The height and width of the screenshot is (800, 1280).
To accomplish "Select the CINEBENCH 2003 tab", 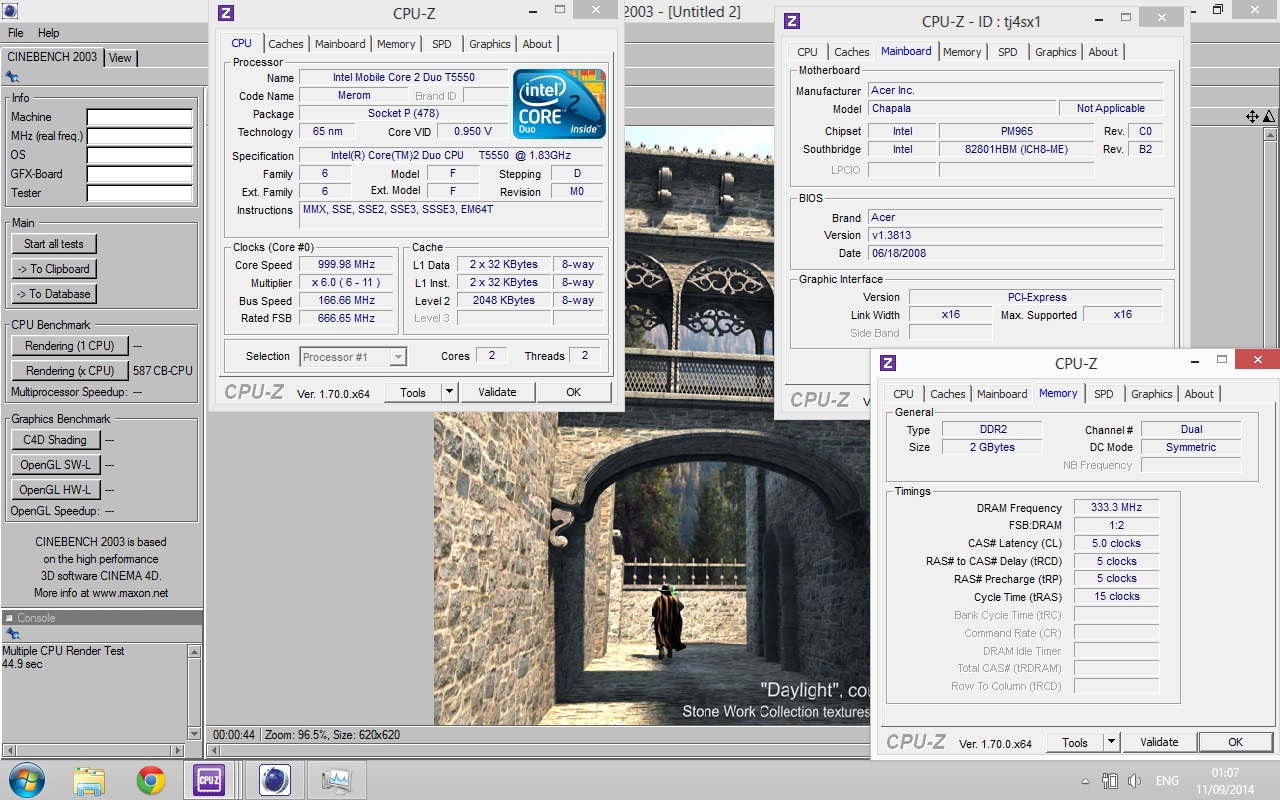I will (x=52, y=57).
